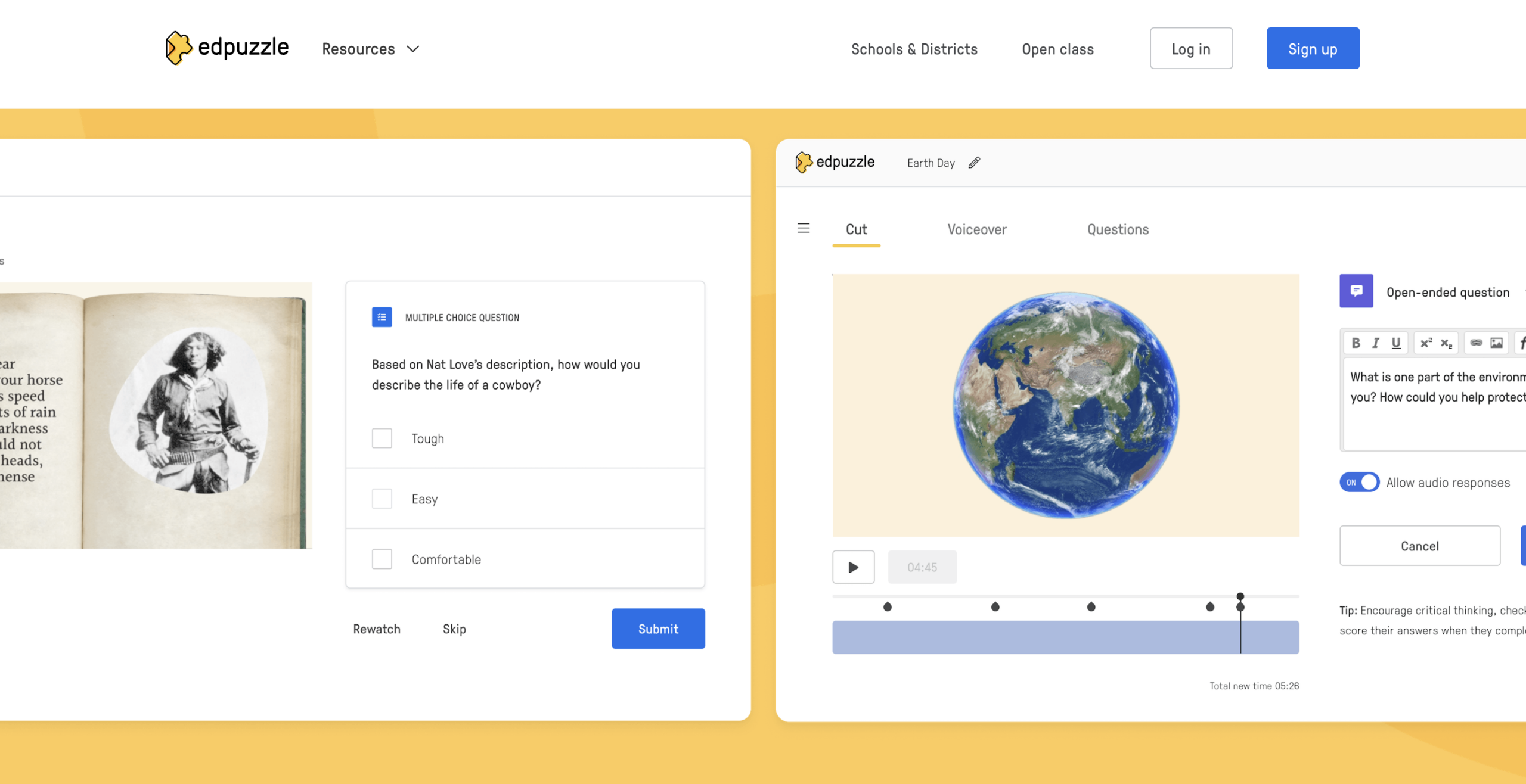This screenshot has width=1526, height=784.
Task: Apply Italic formatting
Action: (x=1376, y=343)
